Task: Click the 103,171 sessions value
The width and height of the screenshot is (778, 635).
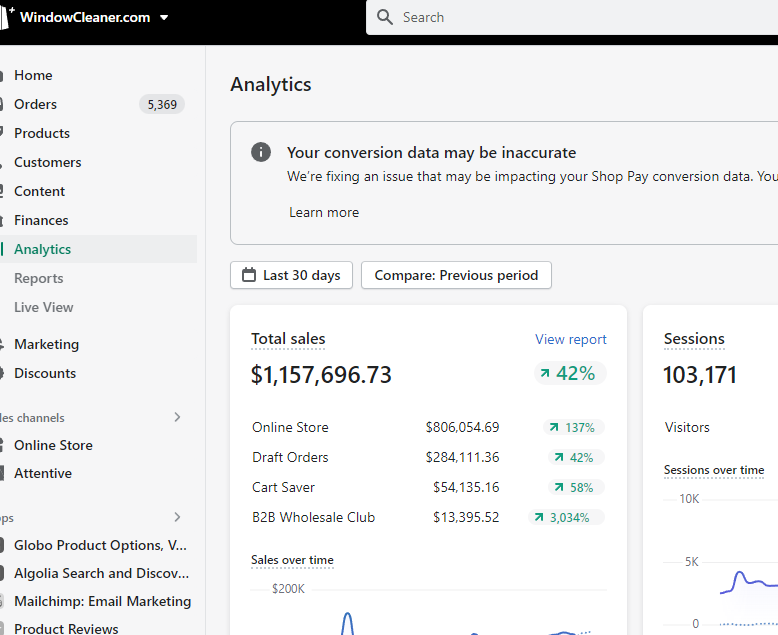Action: [700, 375]
